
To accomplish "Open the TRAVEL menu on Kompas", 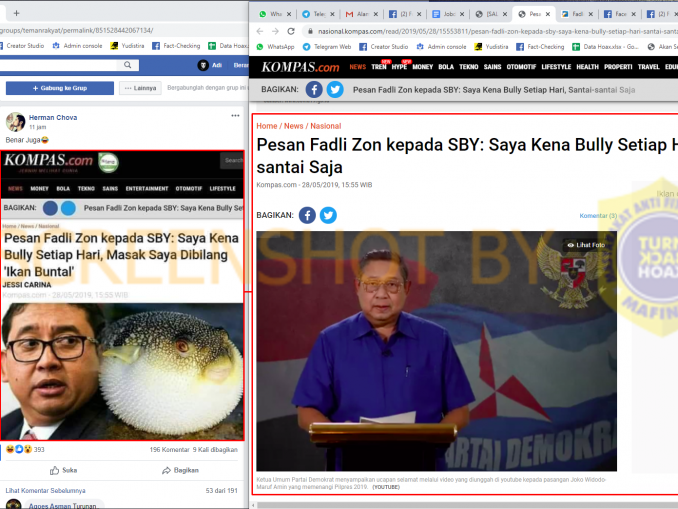I will point(649,67).
